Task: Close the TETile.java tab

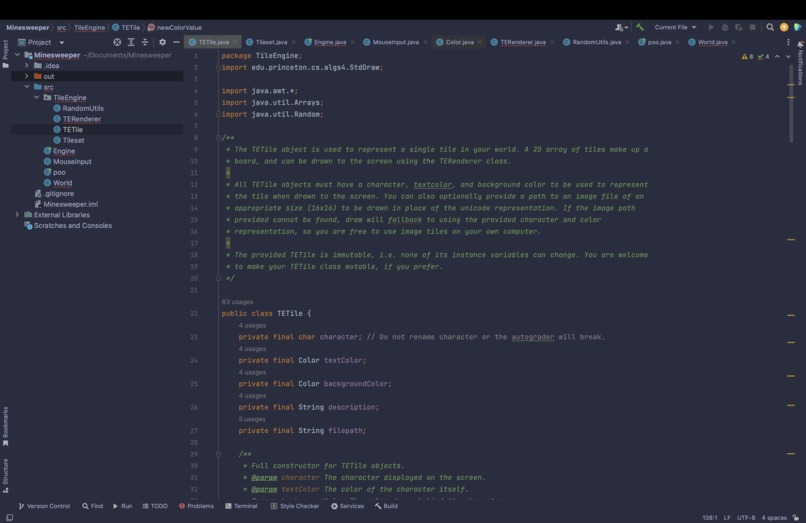Action: point(235,42)
